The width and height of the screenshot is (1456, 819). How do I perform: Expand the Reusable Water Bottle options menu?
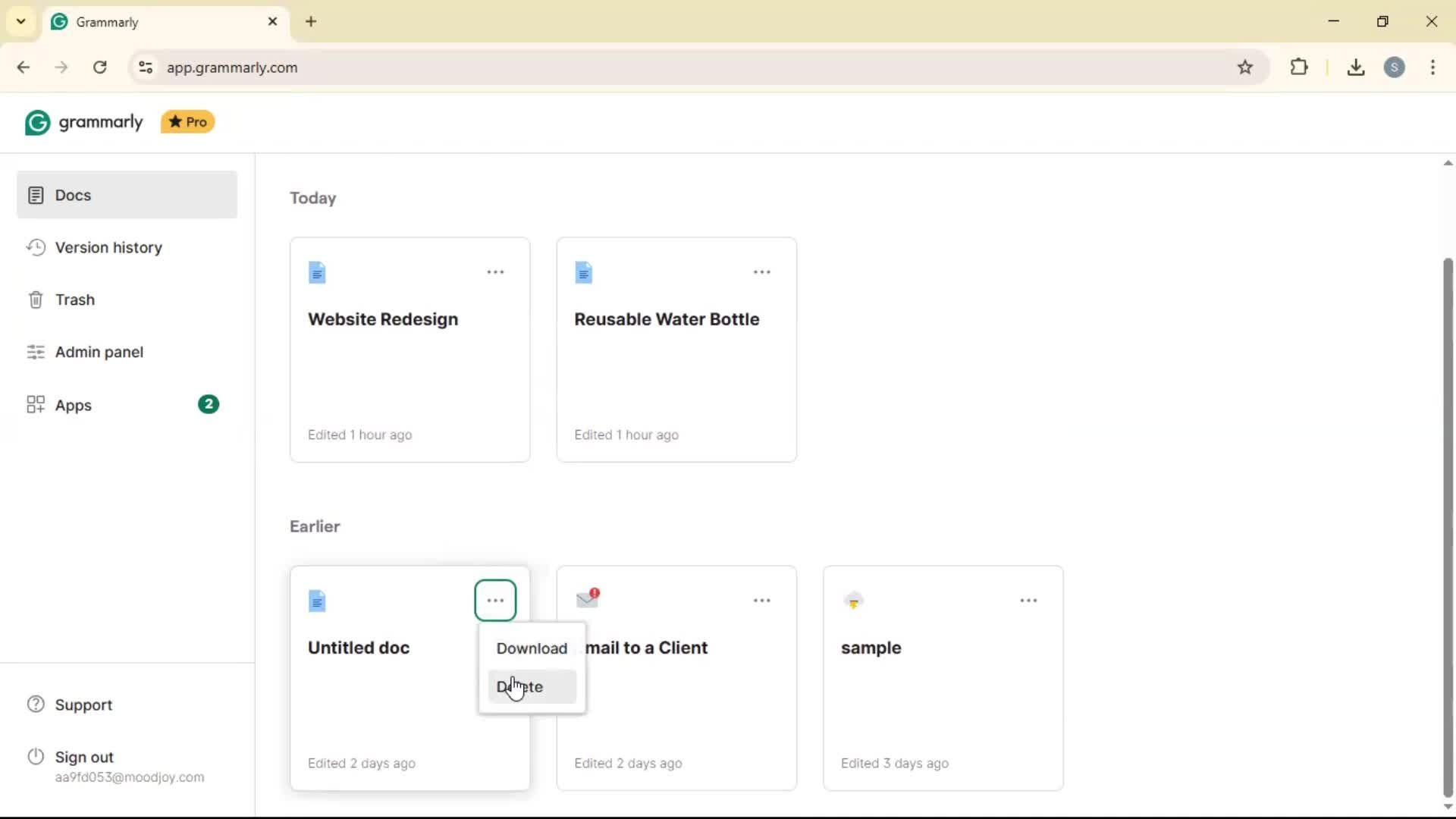point(761,272)
